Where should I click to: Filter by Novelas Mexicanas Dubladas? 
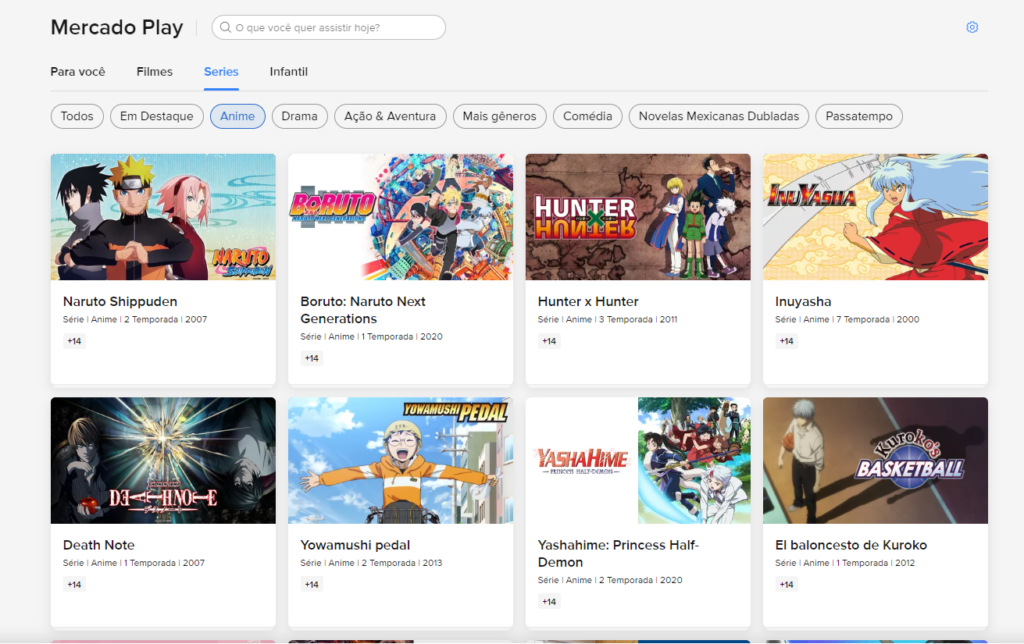click(719, 116)
